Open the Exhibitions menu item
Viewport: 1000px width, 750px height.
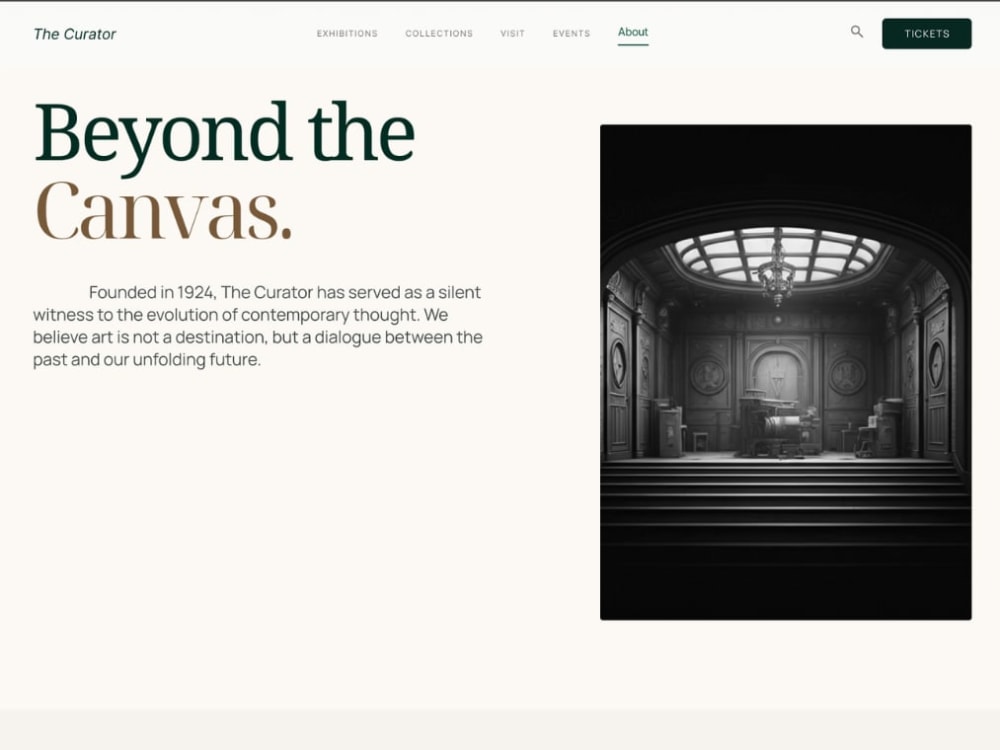click(x=347, y=33)
